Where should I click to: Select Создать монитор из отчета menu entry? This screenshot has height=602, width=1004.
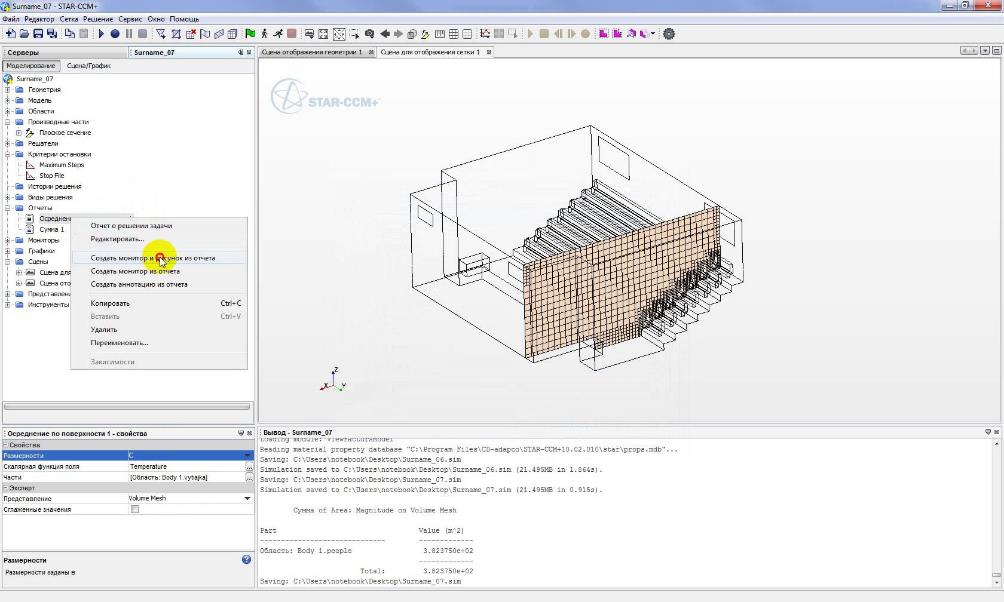pos(135,271)
